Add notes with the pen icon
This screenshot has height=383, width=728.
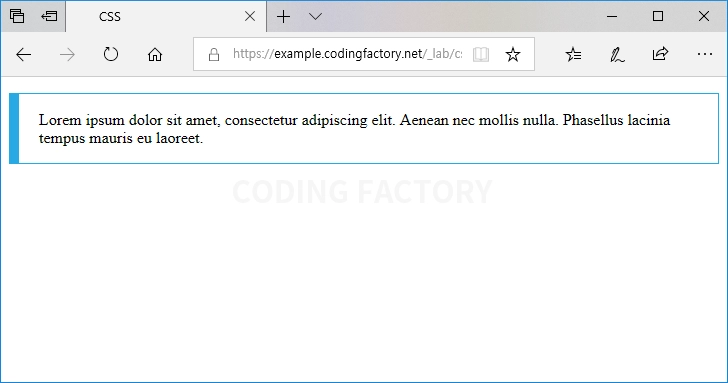[617, 55]
